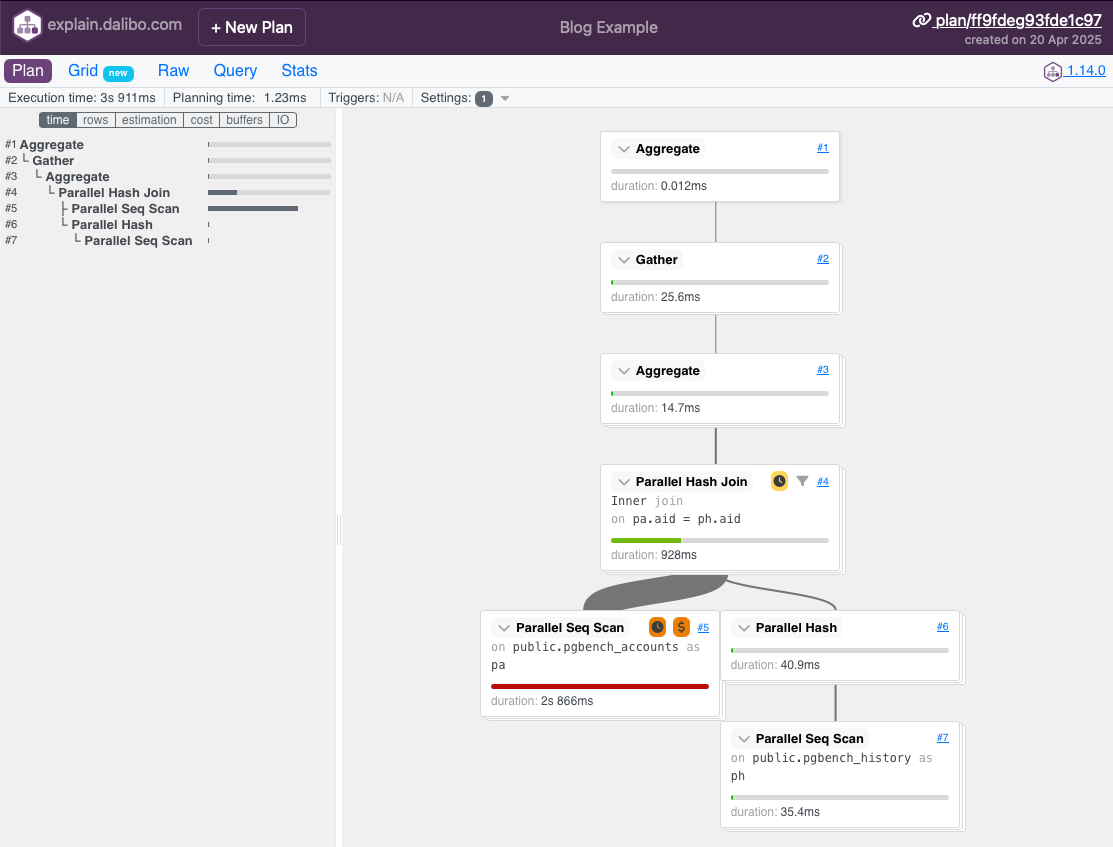Click the + New Plan button
Screen dimensions: 1113x847
pyautogui.click(x=252, y=27)
